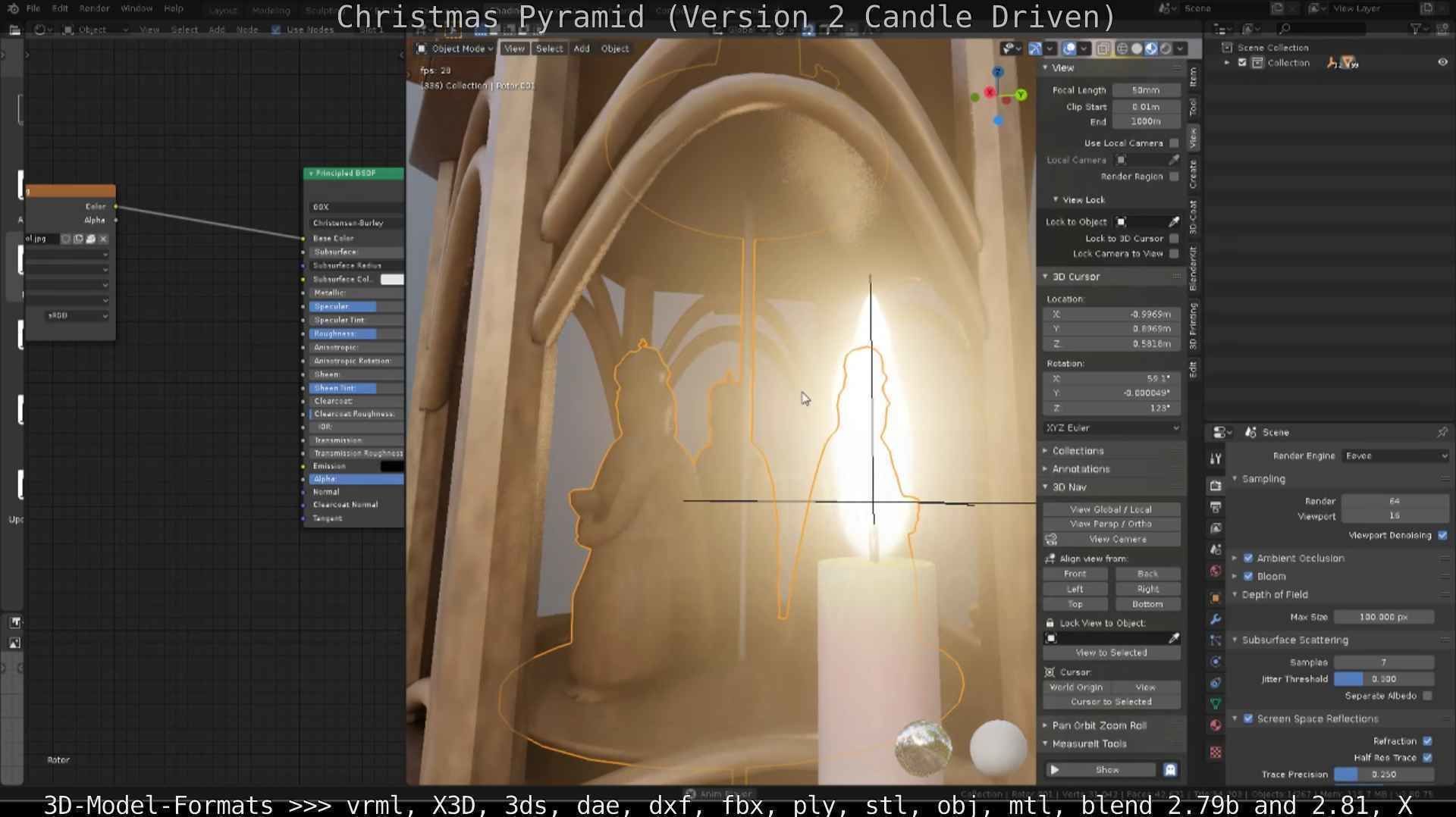This screenshot has width=1456, height=817.
Task: Switch viewport to rendered shading
Action: (1166, 49)
